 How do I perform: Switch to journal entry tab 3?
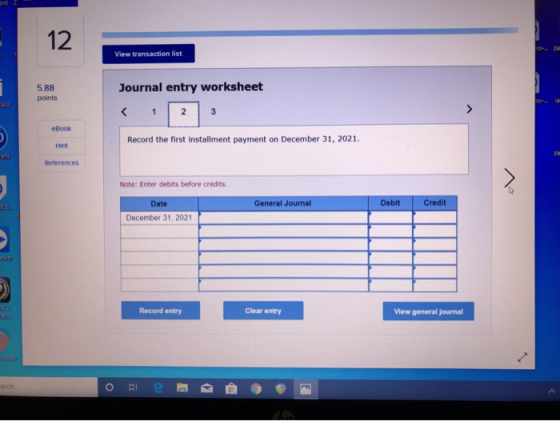213,112
